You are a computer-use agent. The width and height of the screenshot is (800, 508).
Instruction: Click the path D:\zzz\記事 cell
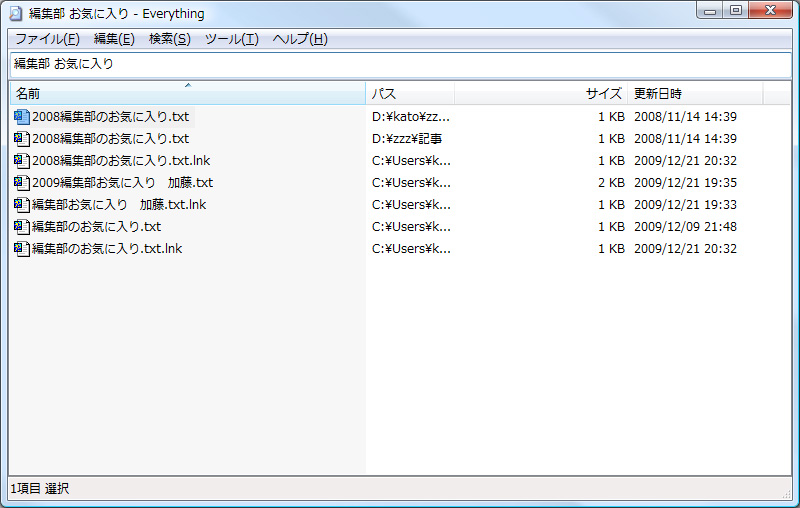(x=407, y=139)
